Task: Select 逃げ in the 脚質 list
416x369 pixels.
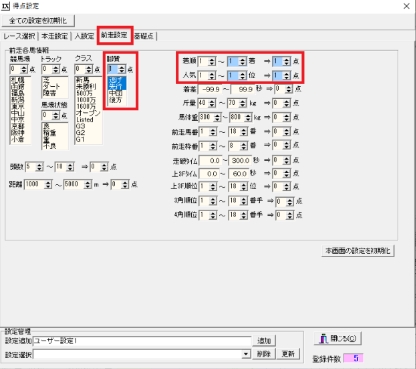Action: 117,80
